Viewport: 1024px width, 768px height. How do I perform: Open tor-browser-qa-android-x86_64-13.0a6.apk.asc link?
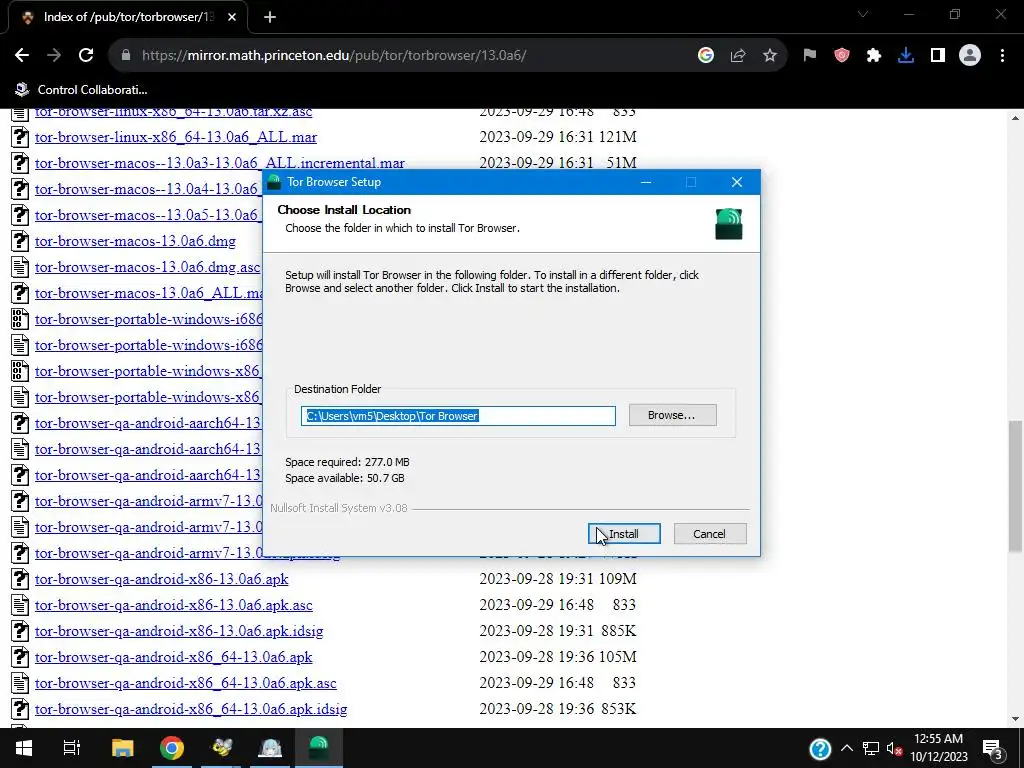(185, 683)
